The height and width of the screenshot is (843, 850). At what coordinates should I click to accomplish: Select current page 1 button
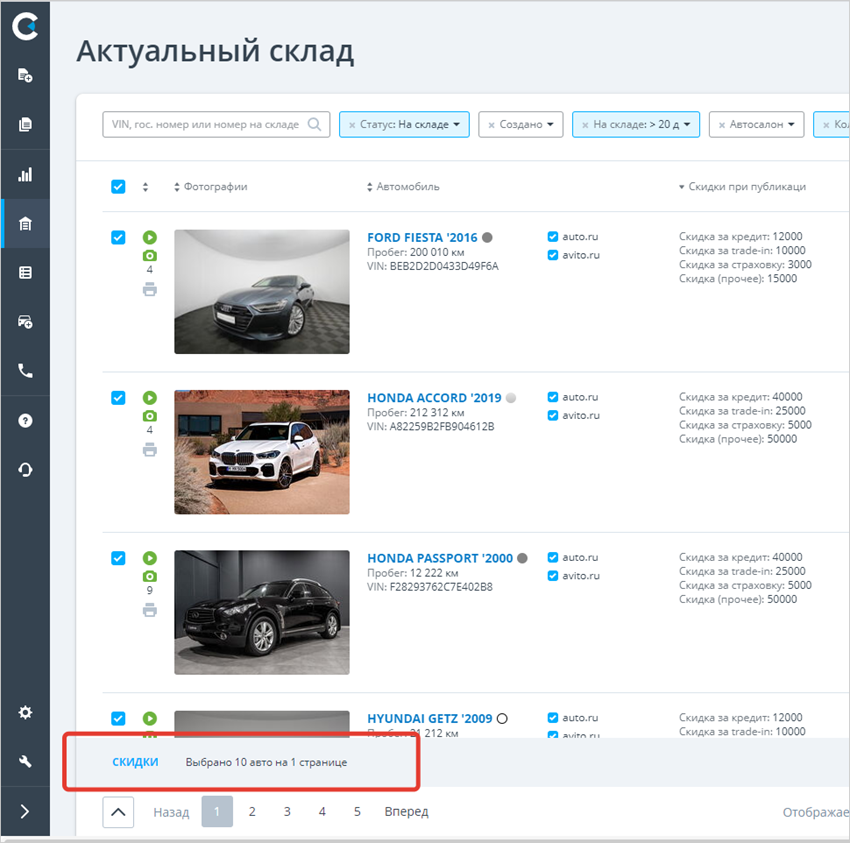pyautogui.click(x=217, y=812)
